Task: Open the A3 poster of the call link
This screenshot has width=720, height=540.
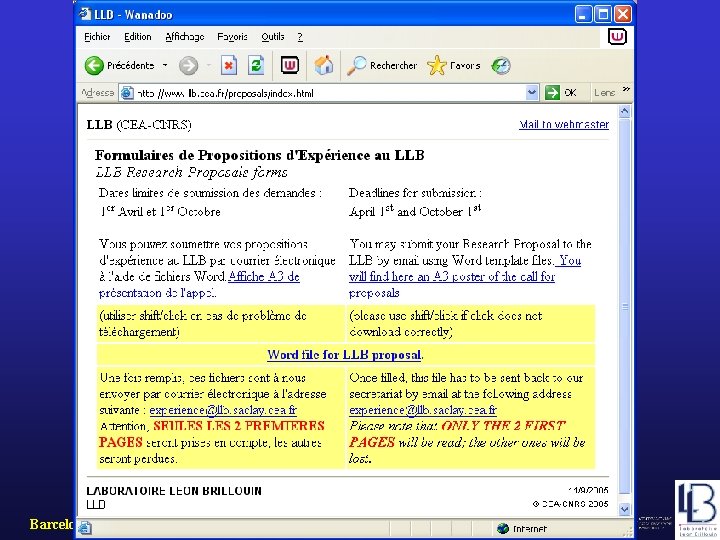Action: (x=452, y=276)
